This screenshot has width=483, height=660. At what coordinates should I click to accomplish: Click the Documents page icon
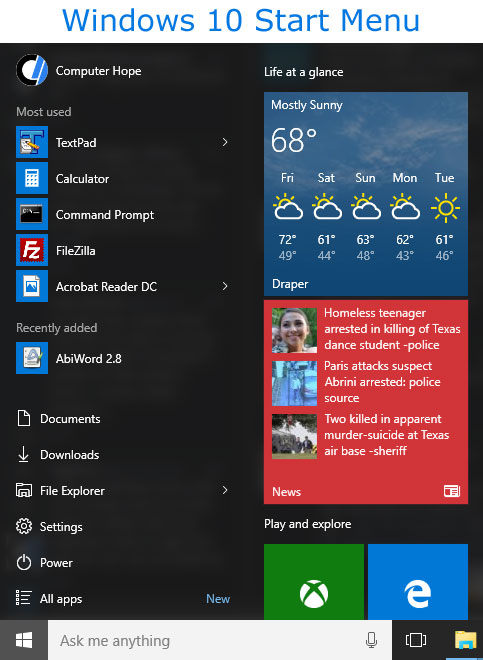pos(24,418)
